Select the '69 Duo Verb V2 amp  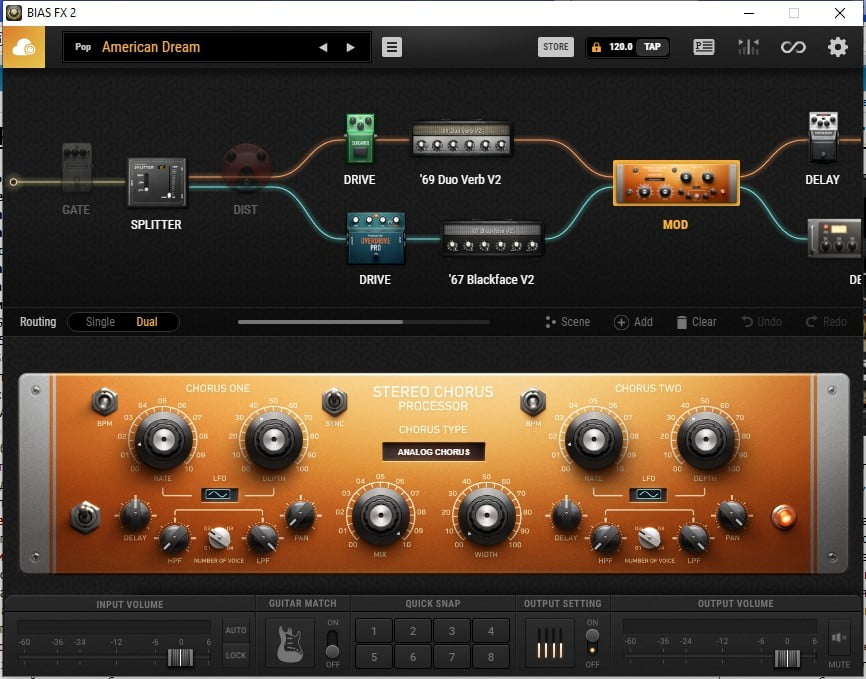click(x=462, y=138)
